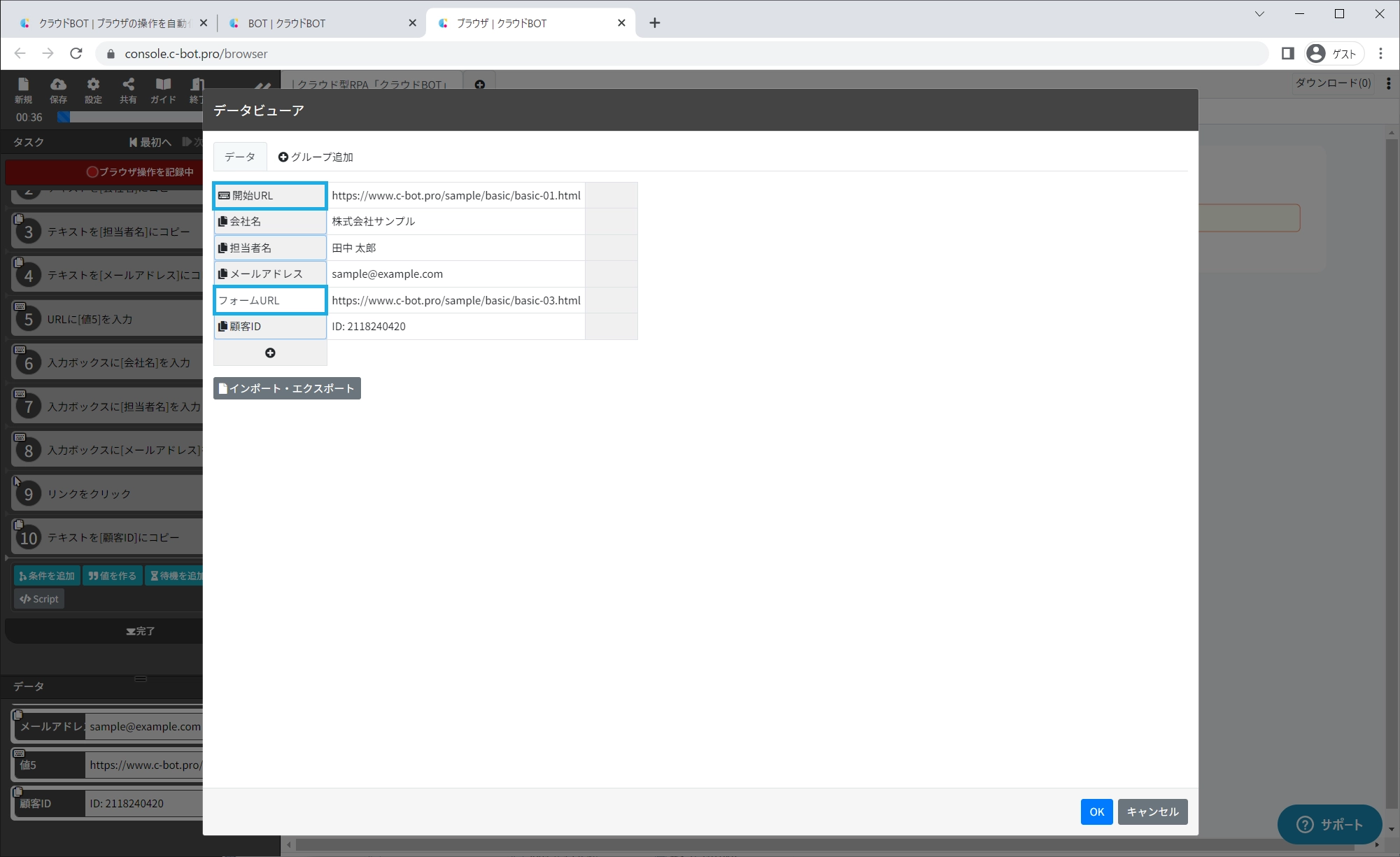Click グループ追加 to add group
The width and height of the screenshot is (1400, 857).
point(316,157)
